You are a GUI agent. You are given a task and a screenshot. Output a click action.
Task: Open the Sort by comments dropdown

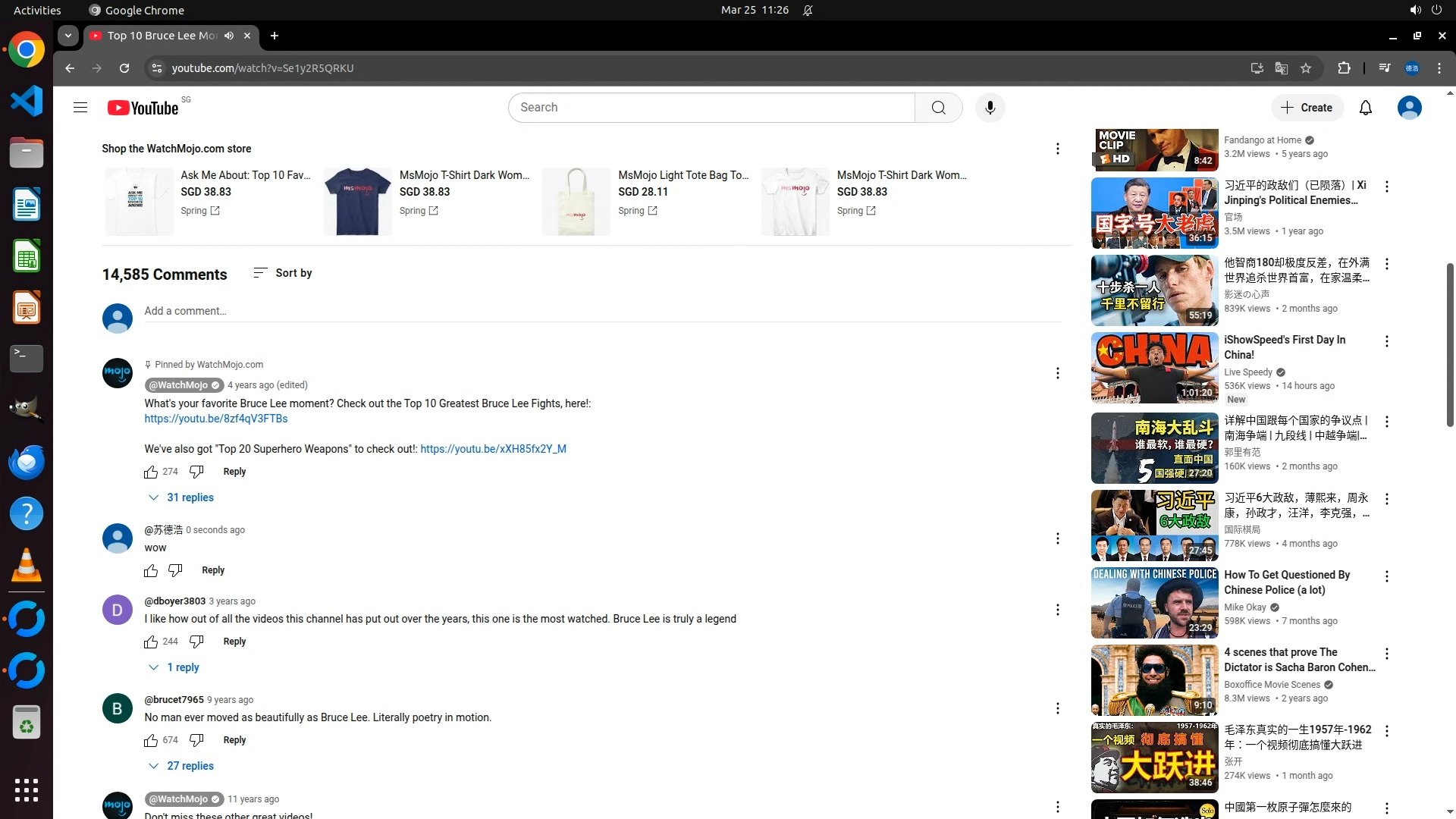[x=283, y=273]
